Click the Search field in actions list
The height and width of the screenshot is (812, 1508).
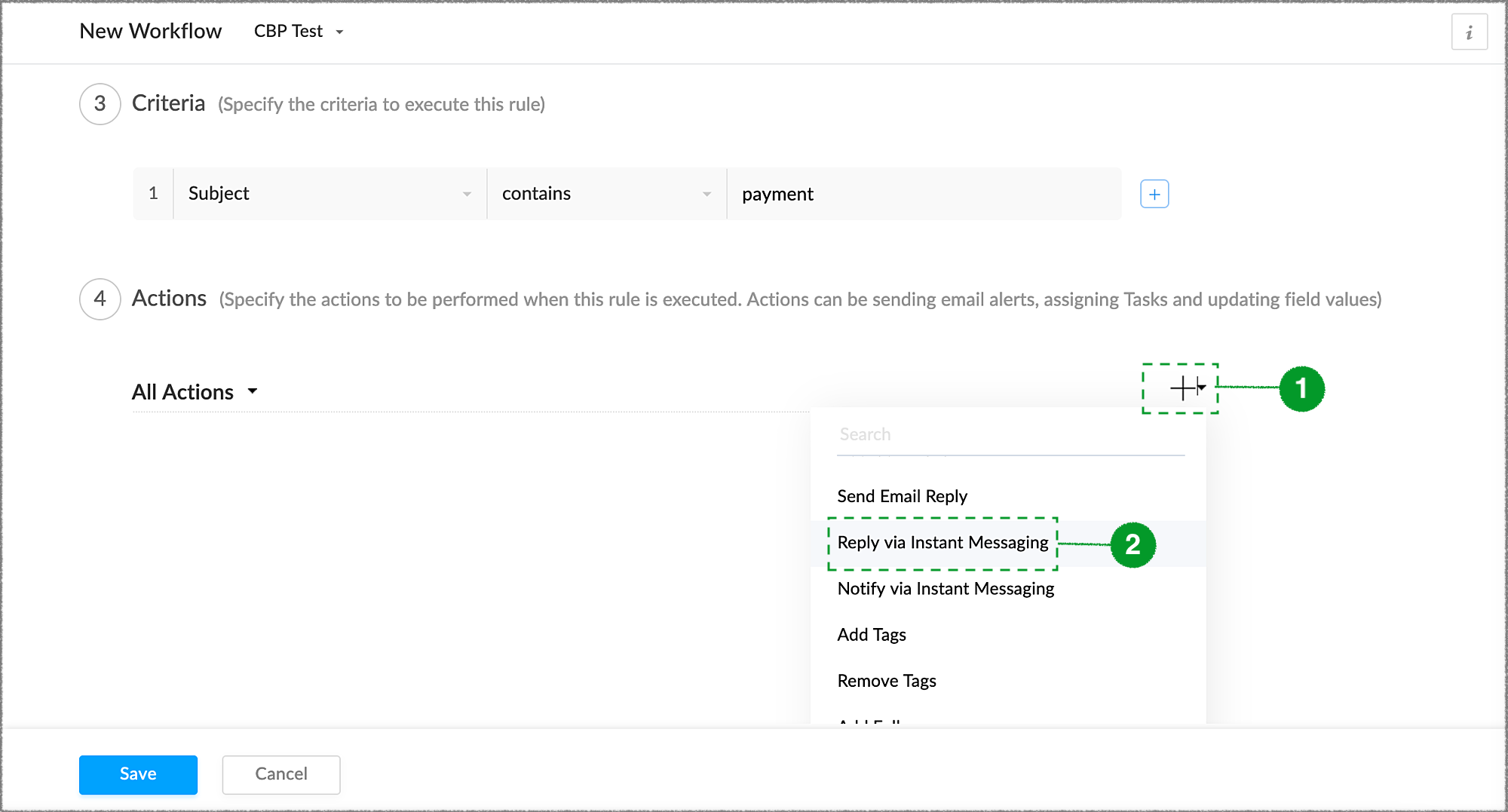(x=1010, y=435)
